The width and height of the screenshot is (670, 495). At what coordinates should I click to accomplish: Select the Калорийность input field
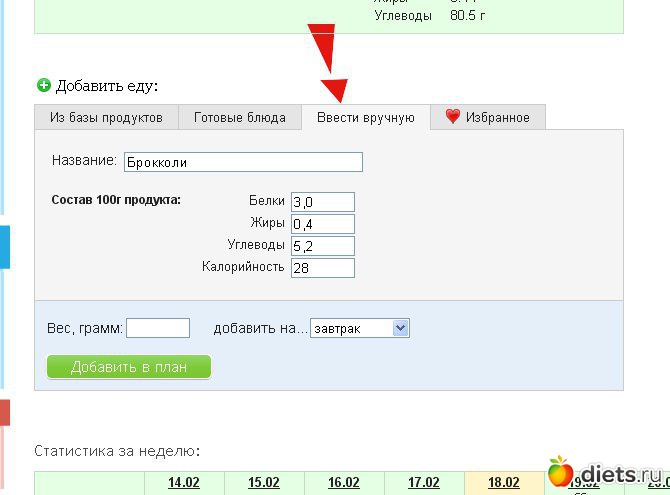pyautogui.click(x=322, y=268)
